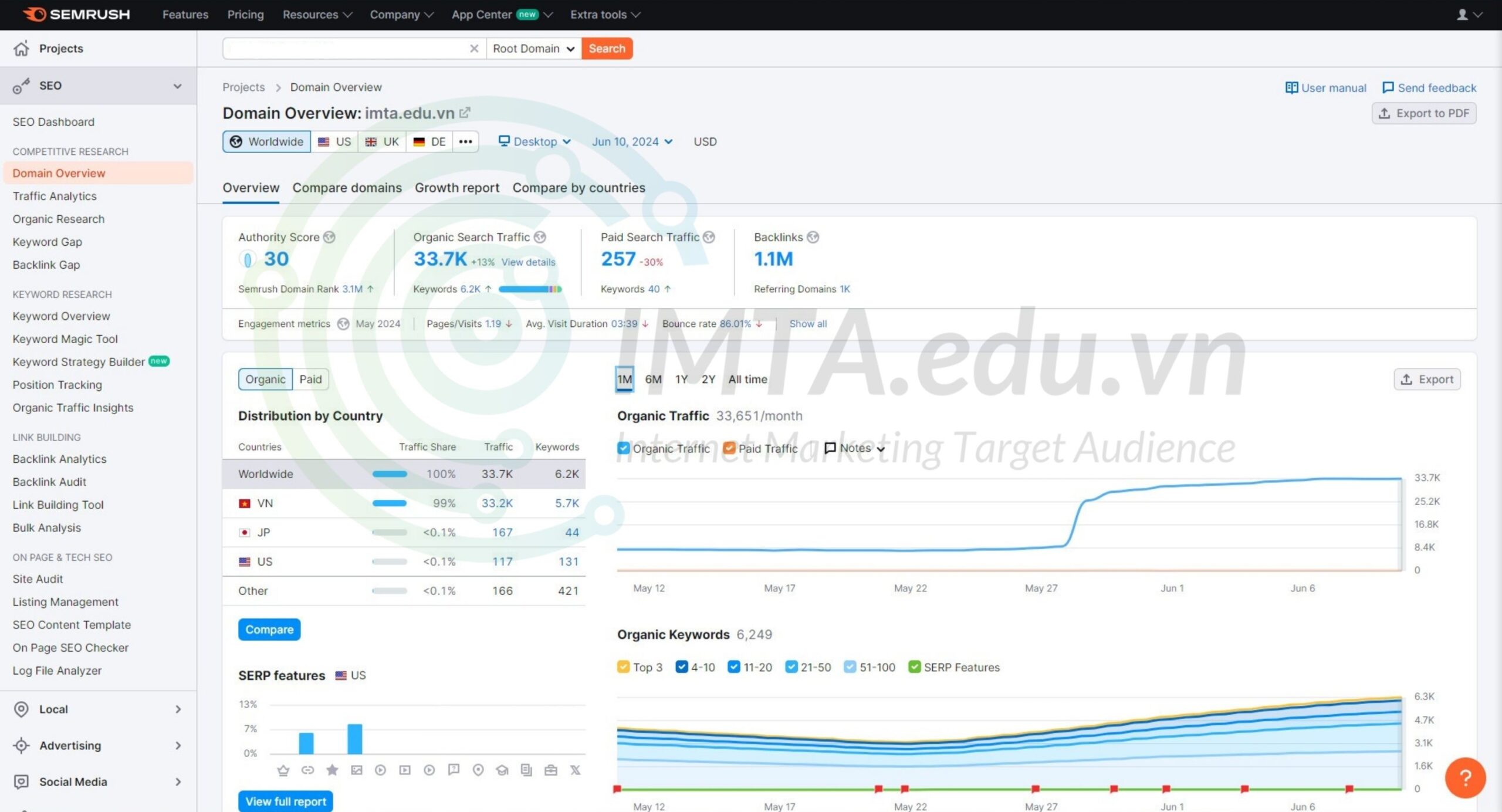Image resolution: width=1502 pixels, height=812 pixels.
Task: Show Authority Score info icon
Action: (x=329, y=237)
